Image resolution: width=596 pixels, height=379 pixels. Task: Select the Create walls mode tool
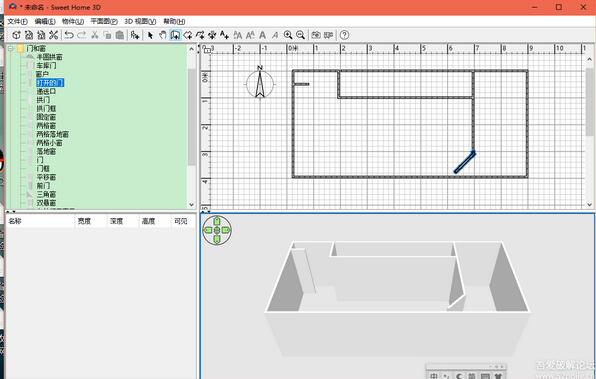(175, 35)
